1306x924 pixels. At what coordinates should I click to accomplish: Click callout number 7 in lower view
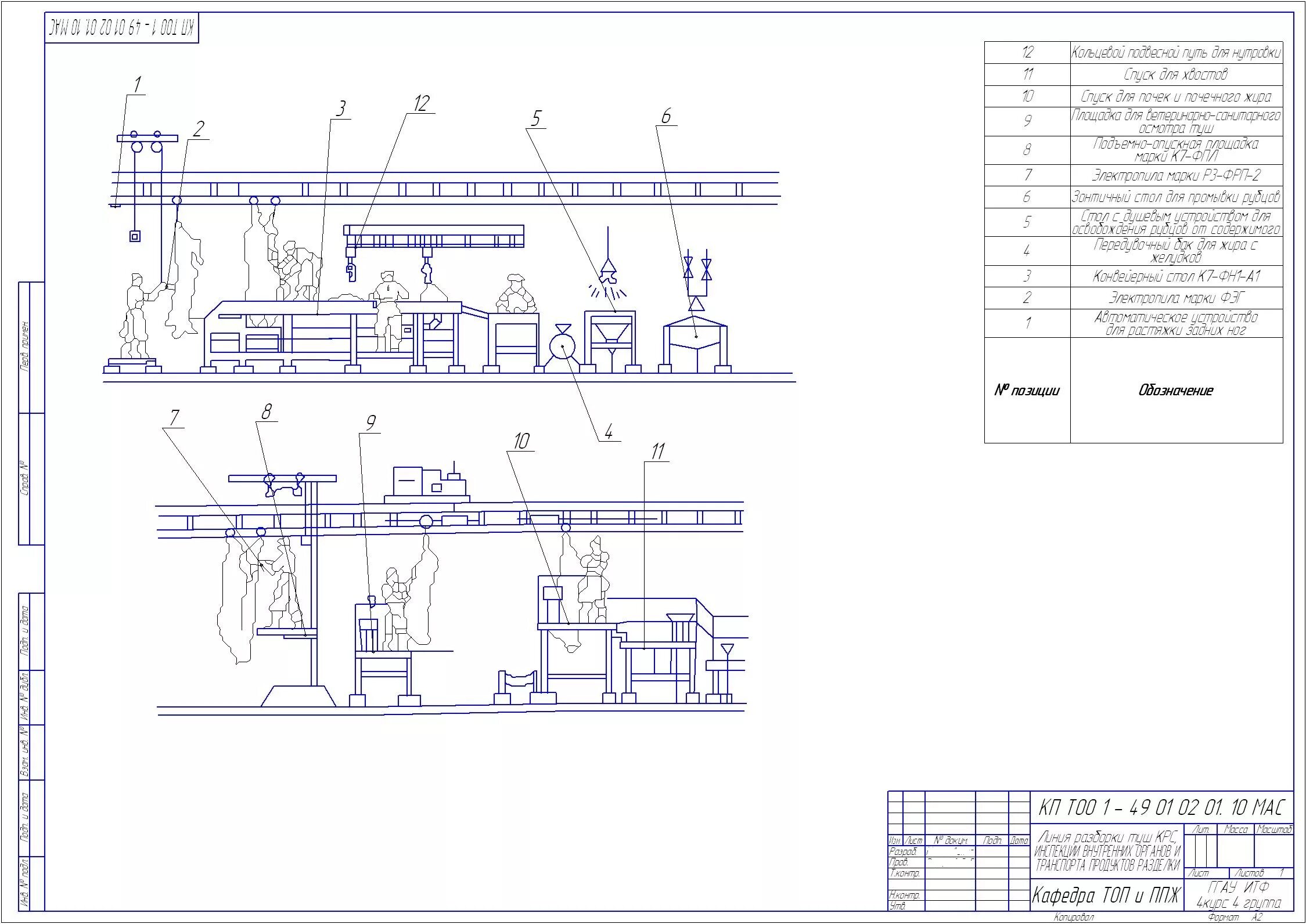(x=174, y=417)
